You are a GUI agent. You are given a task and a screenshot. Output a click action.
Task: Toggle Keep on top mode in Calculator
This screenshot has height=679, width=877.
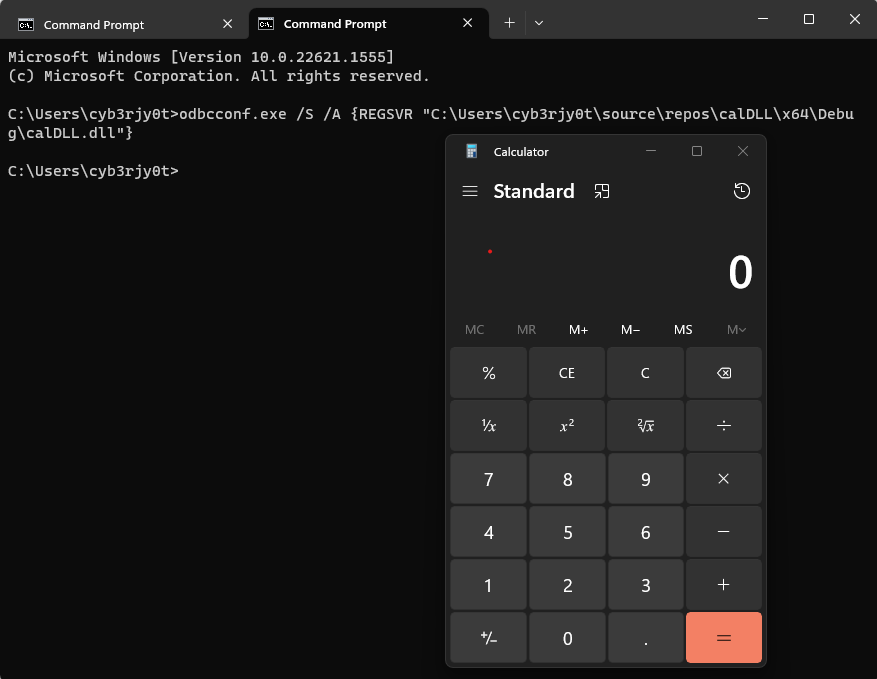point(602,191)
